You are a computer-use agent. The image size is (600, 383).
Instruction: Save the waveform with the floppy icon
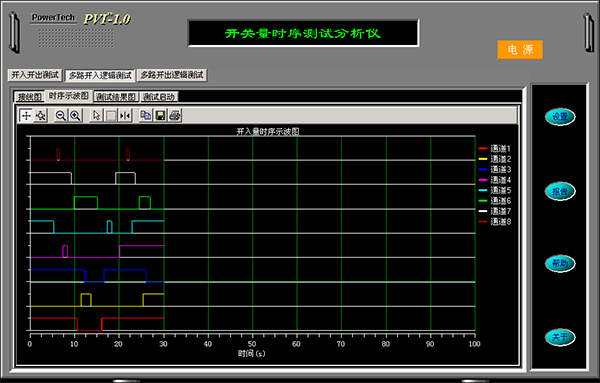tap(160, 116)
